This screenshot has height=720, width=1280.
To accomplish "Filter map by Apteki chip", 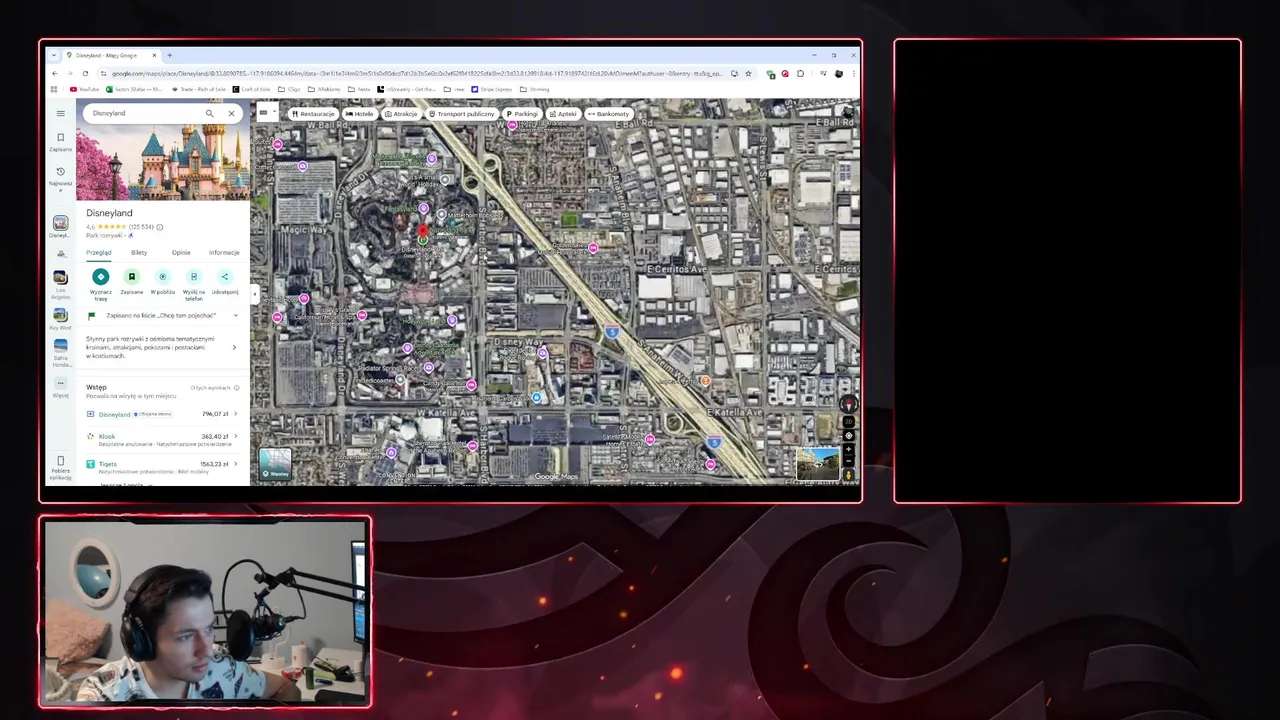I will pyautogui.click(x=563, y=114).
